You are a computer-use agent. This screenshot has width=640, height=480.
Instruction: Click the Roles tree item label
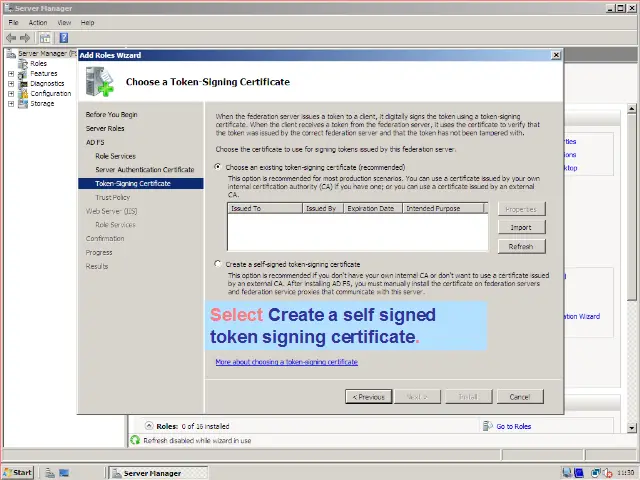38,64
